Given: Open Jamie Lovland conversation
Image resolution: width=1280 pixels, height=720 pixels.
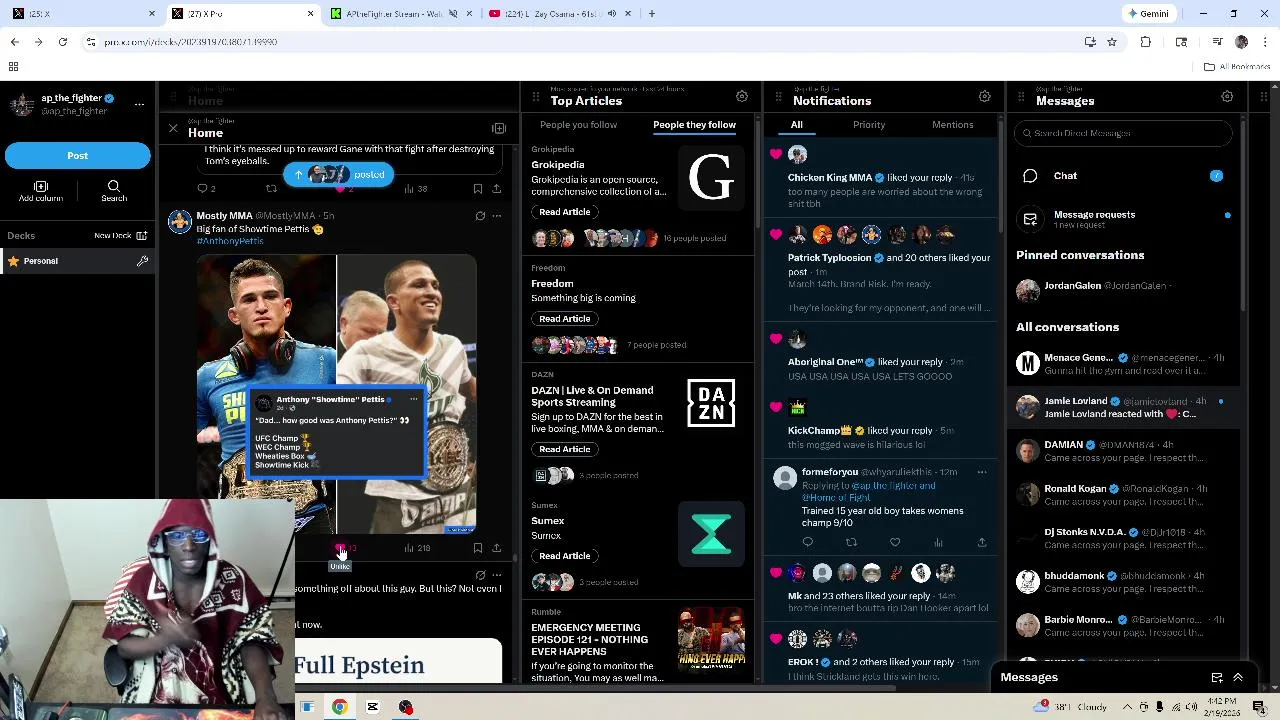Looking at the screenshot, I should pyautogui.click(x=1124, y=407).
